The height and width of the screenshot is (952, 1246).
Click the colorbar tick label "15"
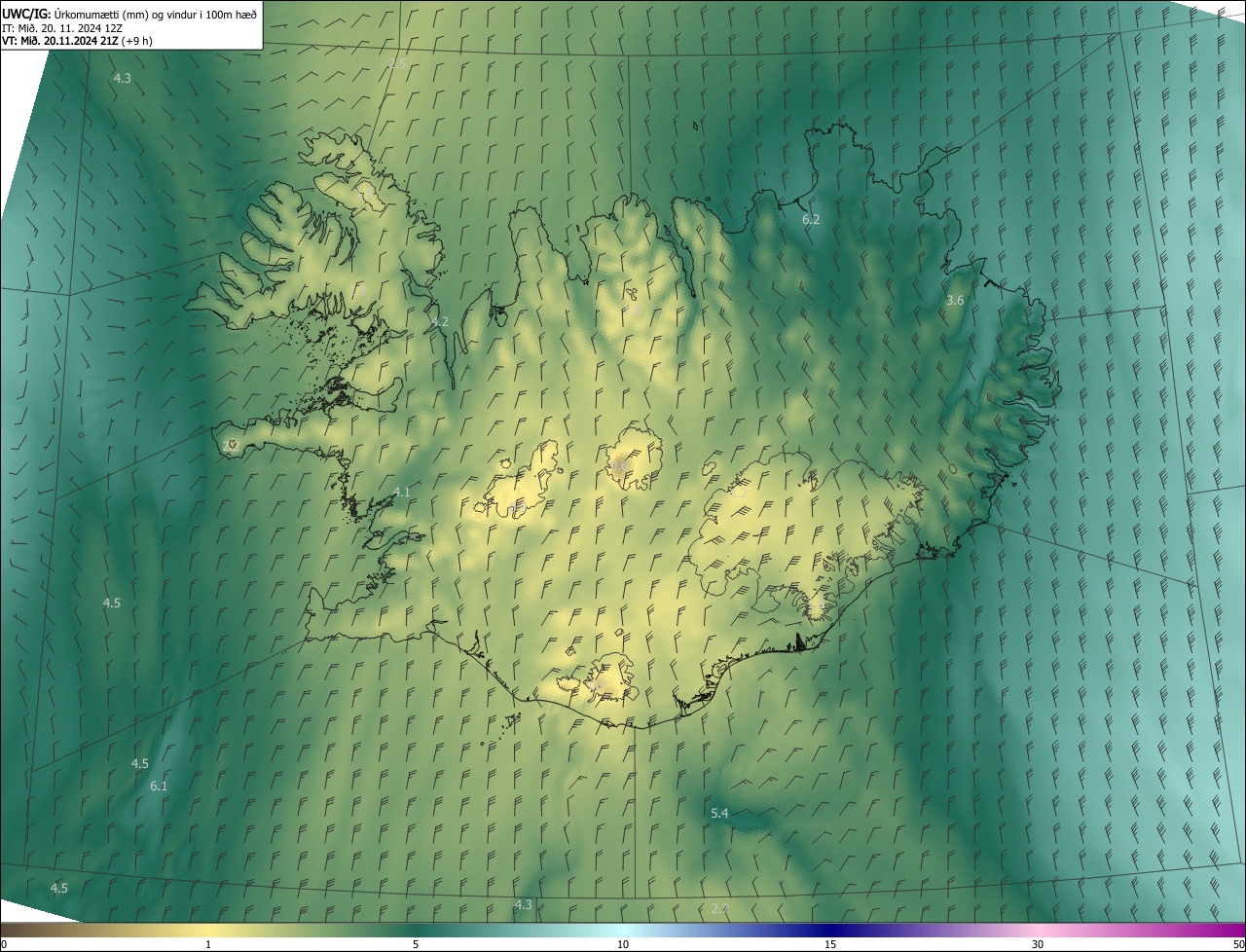(x=830, y=944)
